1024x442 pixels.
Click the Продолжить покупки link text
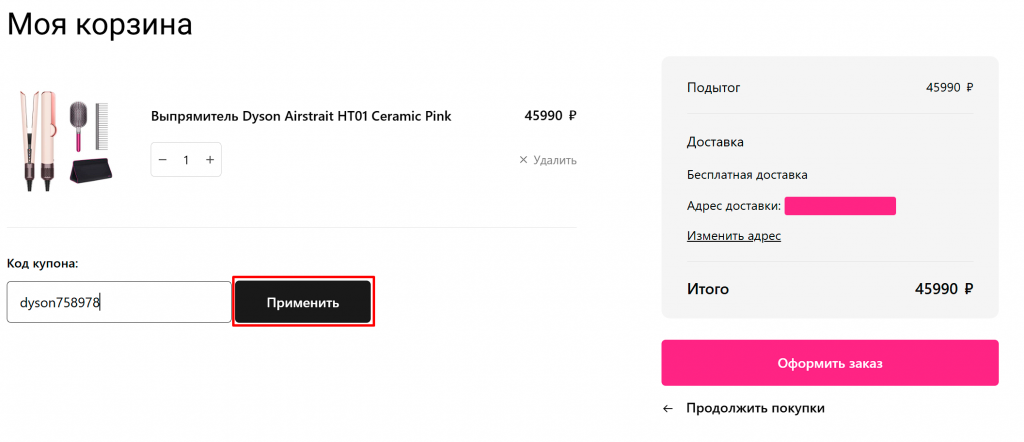point(755,409)
